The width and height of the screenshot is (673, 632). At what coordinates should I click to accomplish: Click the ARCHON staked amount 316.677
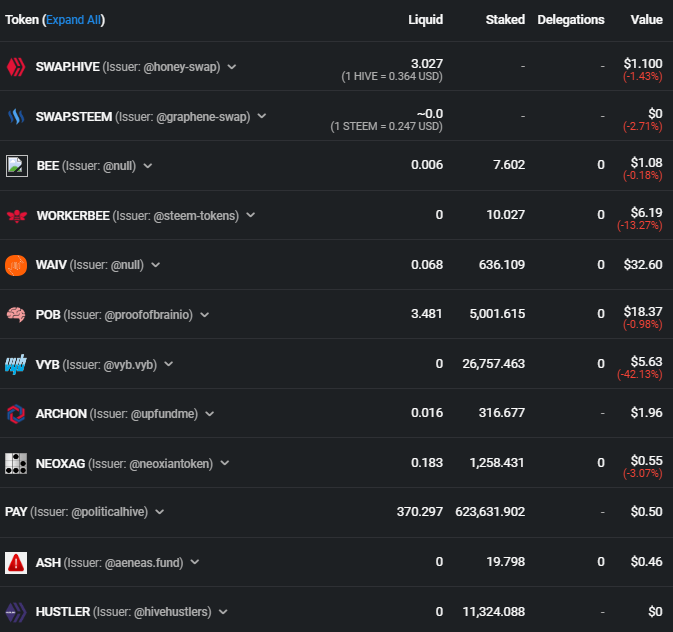[502, 413]
